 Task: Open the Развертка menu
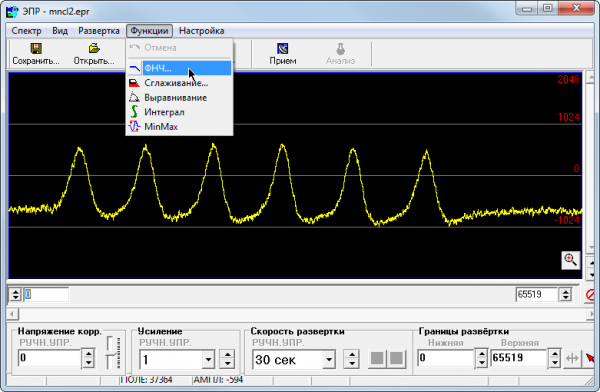pyautogui.click(x=99, y=31)
